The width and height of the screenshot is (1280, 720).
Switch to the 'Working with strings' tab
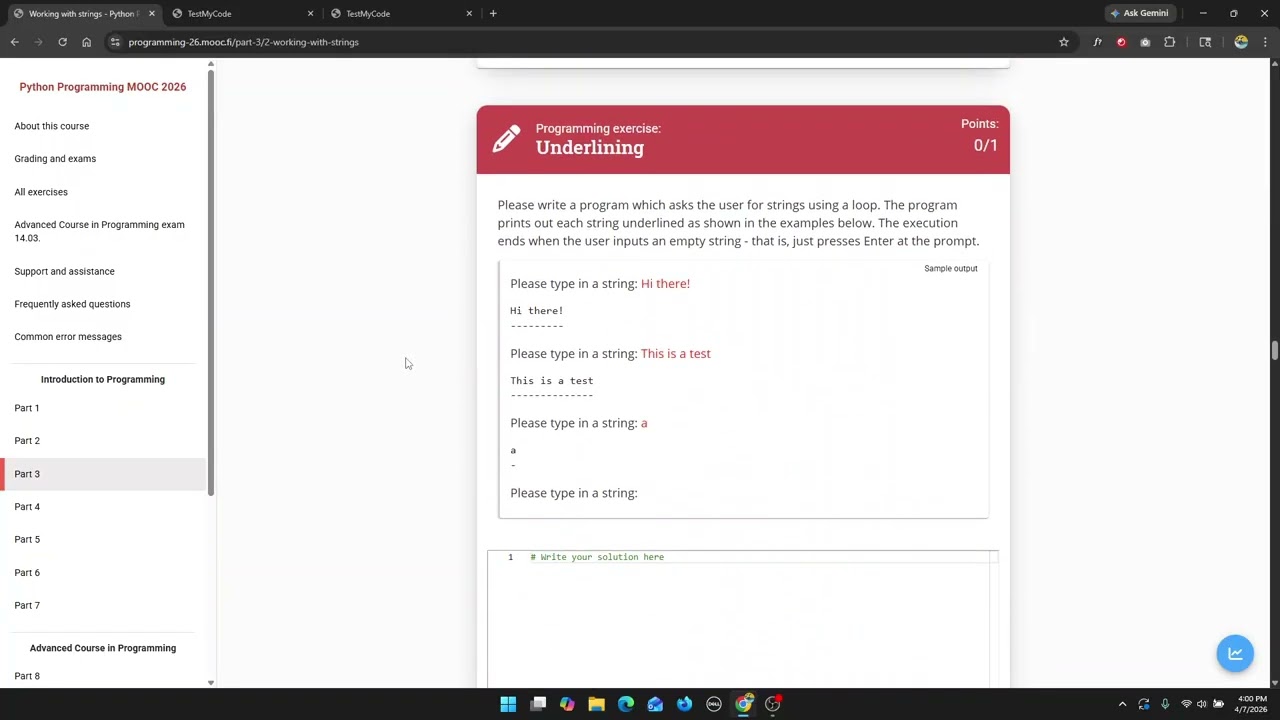(83, 13)
